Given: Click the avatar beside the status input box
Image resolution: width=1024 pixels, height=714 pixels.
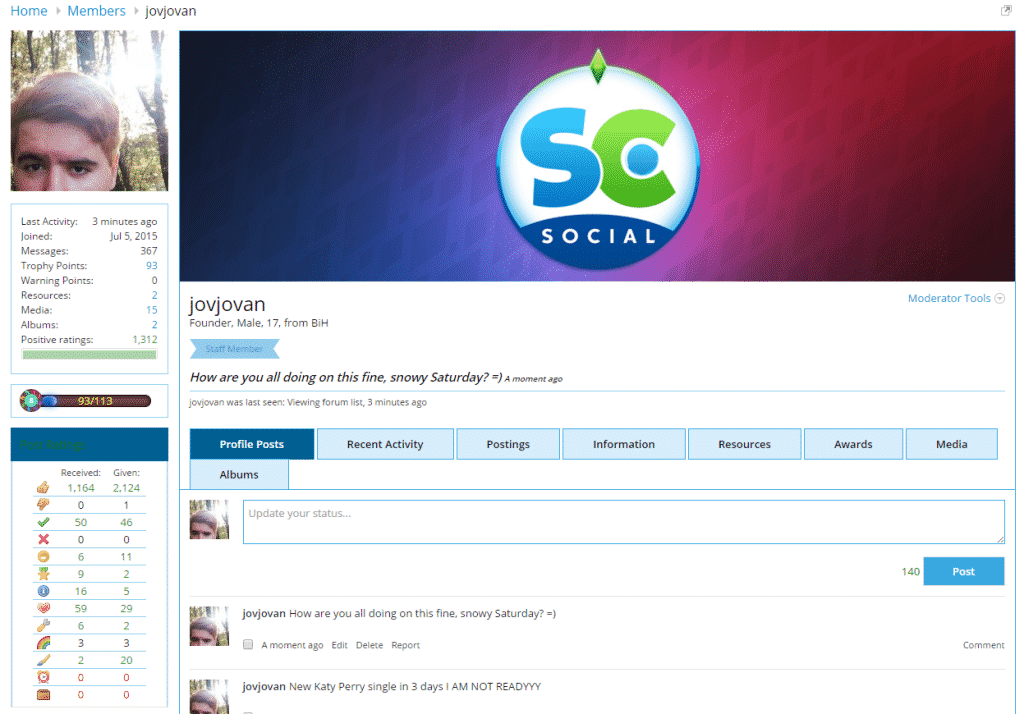Looking at the screenshot, I should tap(209, 519).
